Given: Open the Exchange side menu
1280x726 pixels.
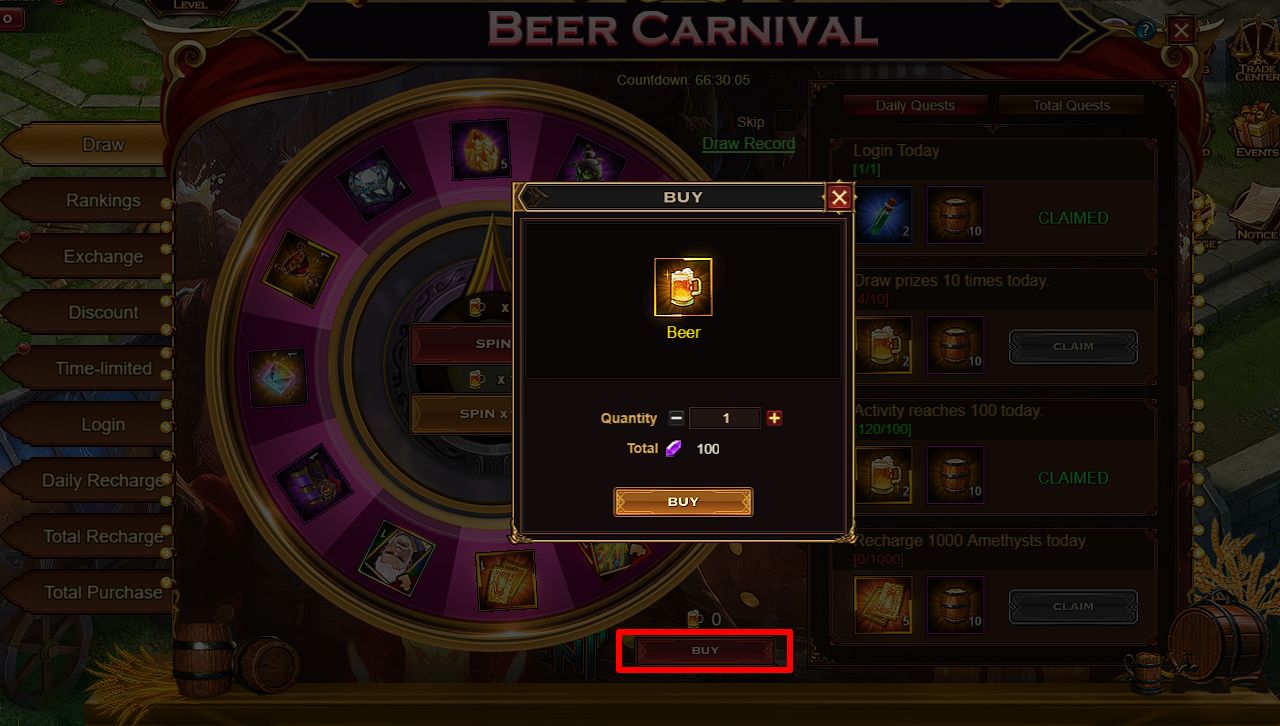Looking at the screenshot, I should (103, 256).
